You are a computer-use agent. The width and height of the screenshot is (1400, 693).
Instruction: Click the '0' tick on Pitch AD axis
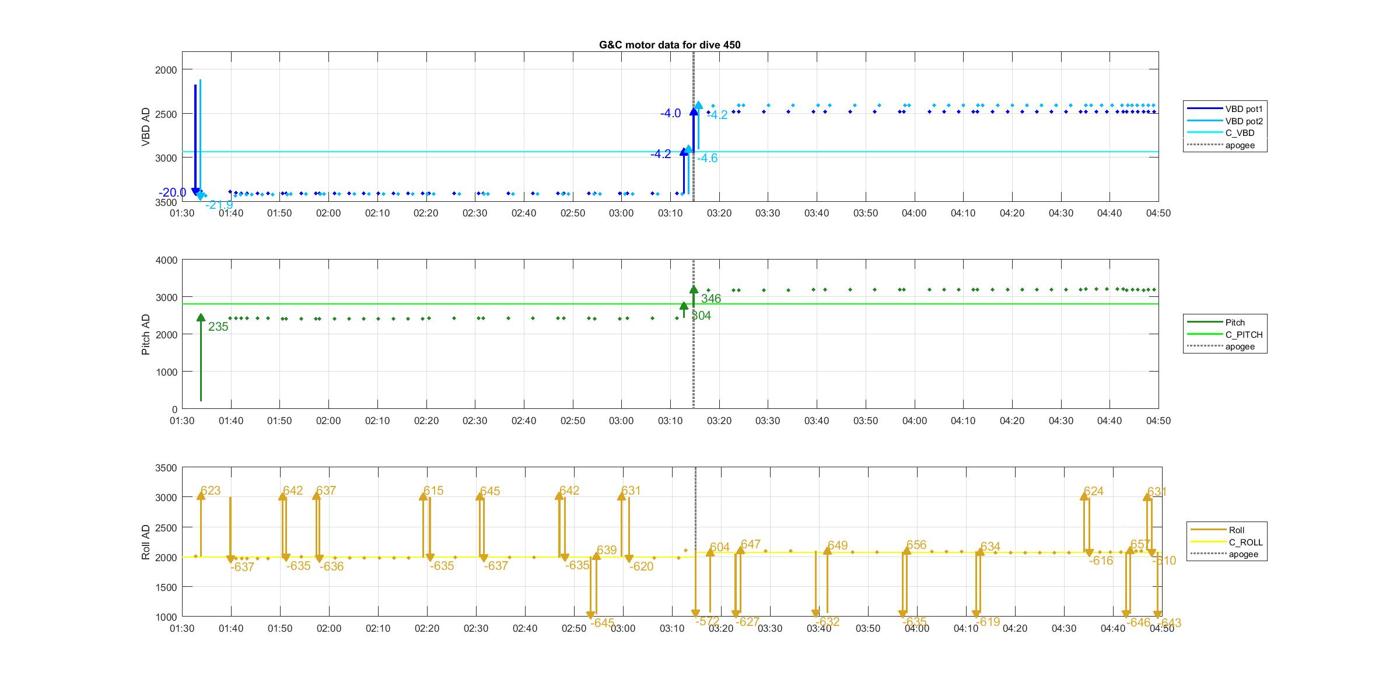point(175,410)
